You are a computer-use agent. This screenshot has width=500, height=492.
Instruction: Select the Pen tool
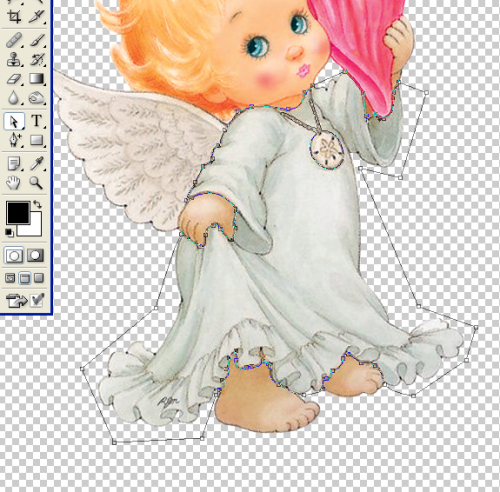(x=14, y=140)
